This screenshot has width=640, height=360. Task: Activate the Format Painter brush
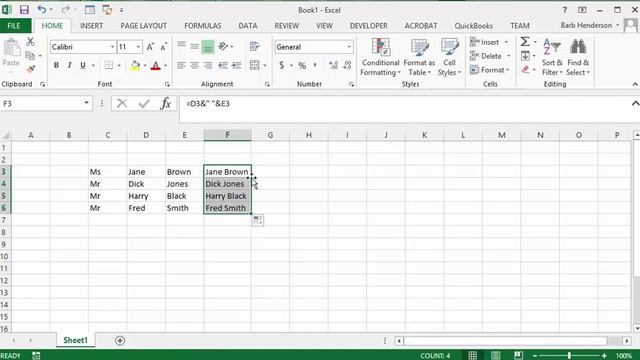click(x=30, y=69)
